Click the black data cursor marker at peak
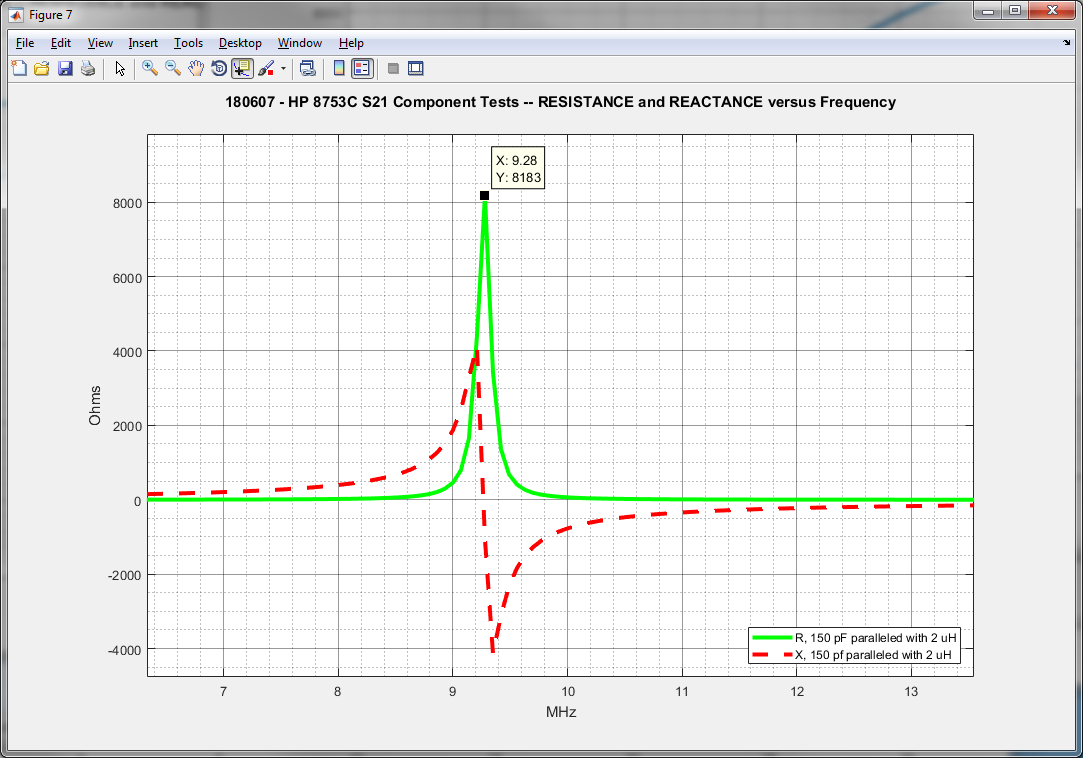Screen dimensions: 1083x758 (484, 196)
